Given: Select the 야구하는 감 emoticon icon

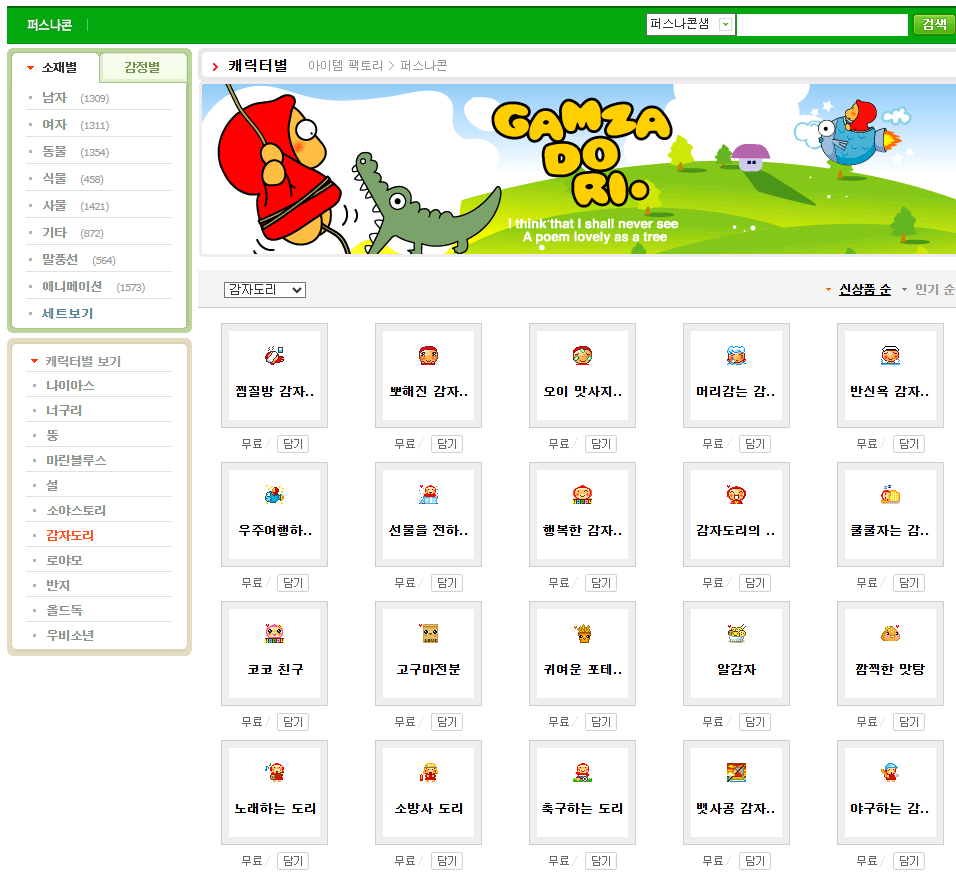Looking at the screenshot, I should tap(890, 772).
